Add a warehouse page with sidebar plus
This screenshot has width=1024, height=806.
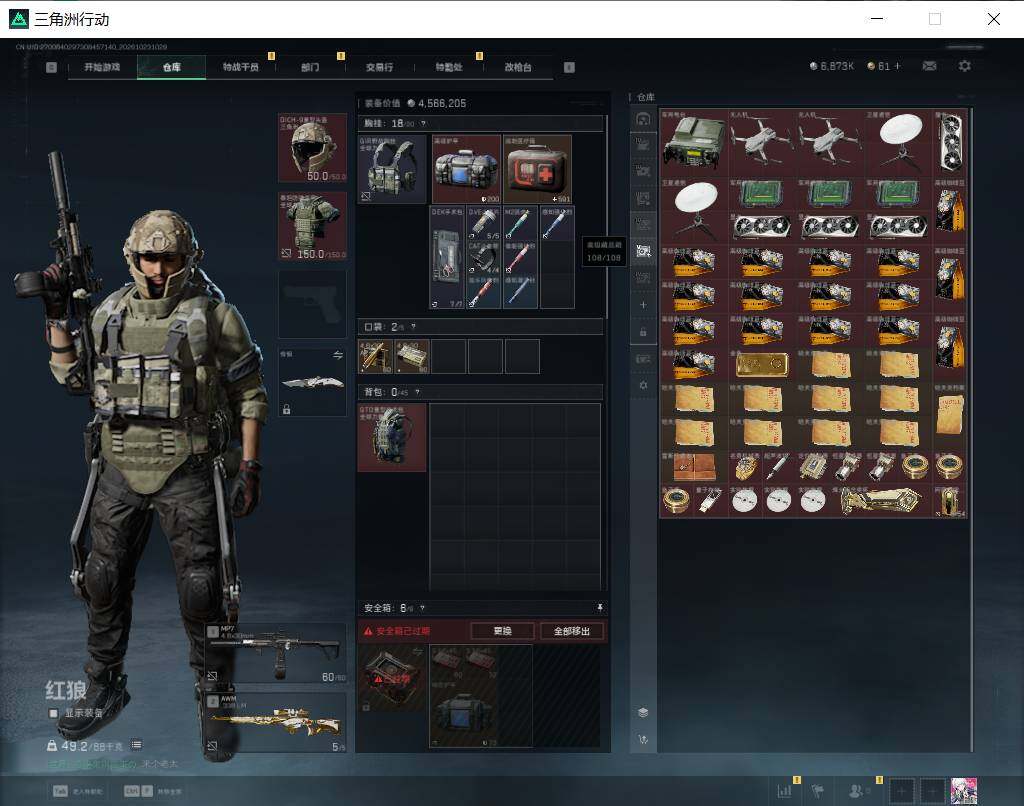643,305
